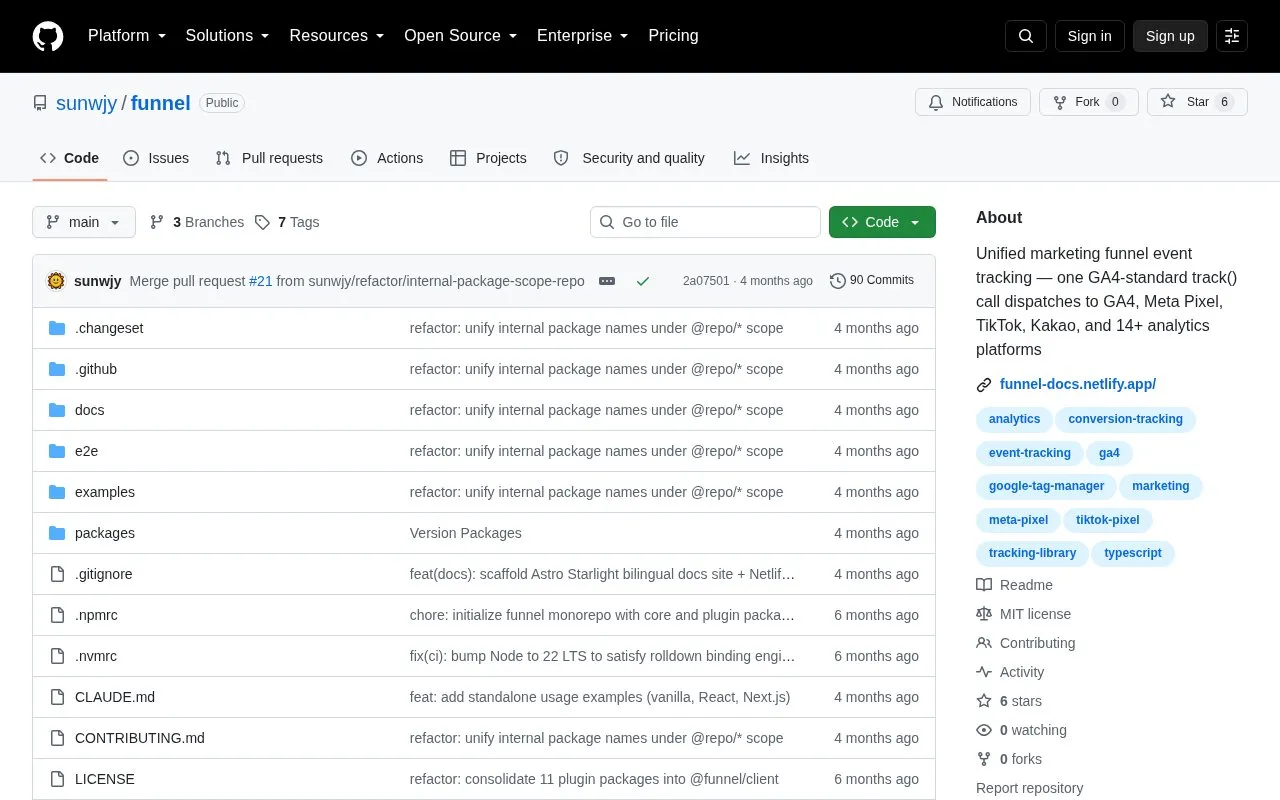1280x800 pixels.
Task: View the 7 Tags link
Action: (287, 222)
